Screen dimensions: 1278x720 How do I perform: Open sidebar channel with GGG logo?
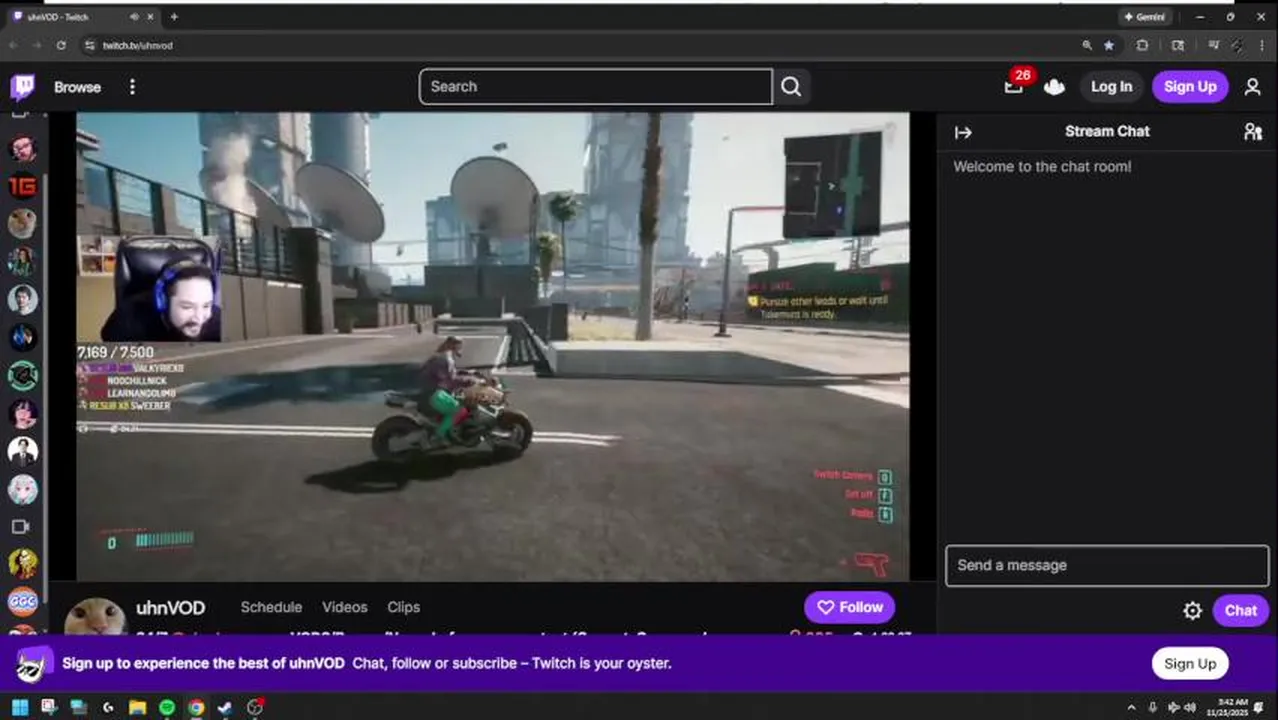pos(22,601)
